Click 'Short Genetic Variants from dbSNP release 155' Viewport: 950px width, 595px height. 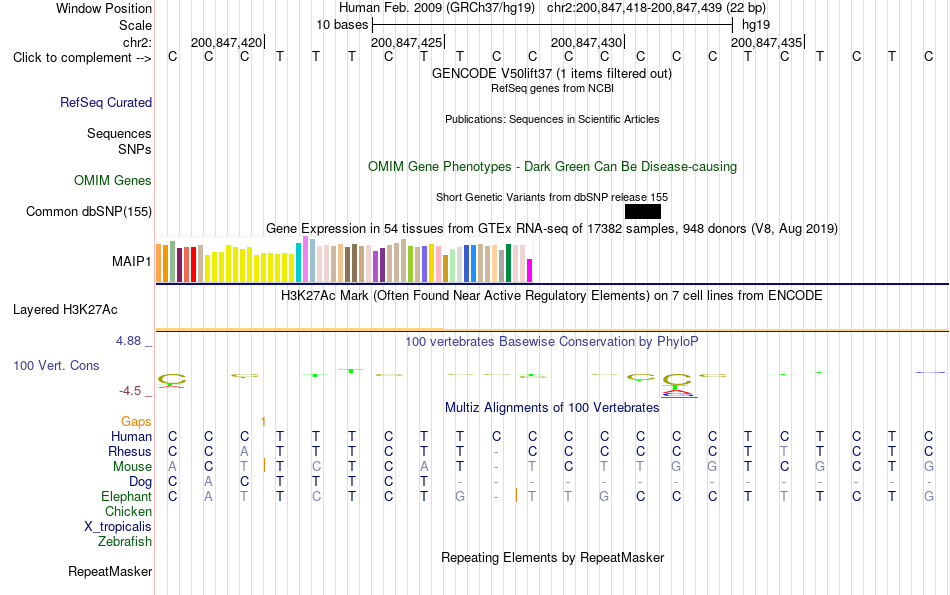click(x=552, y=198)
